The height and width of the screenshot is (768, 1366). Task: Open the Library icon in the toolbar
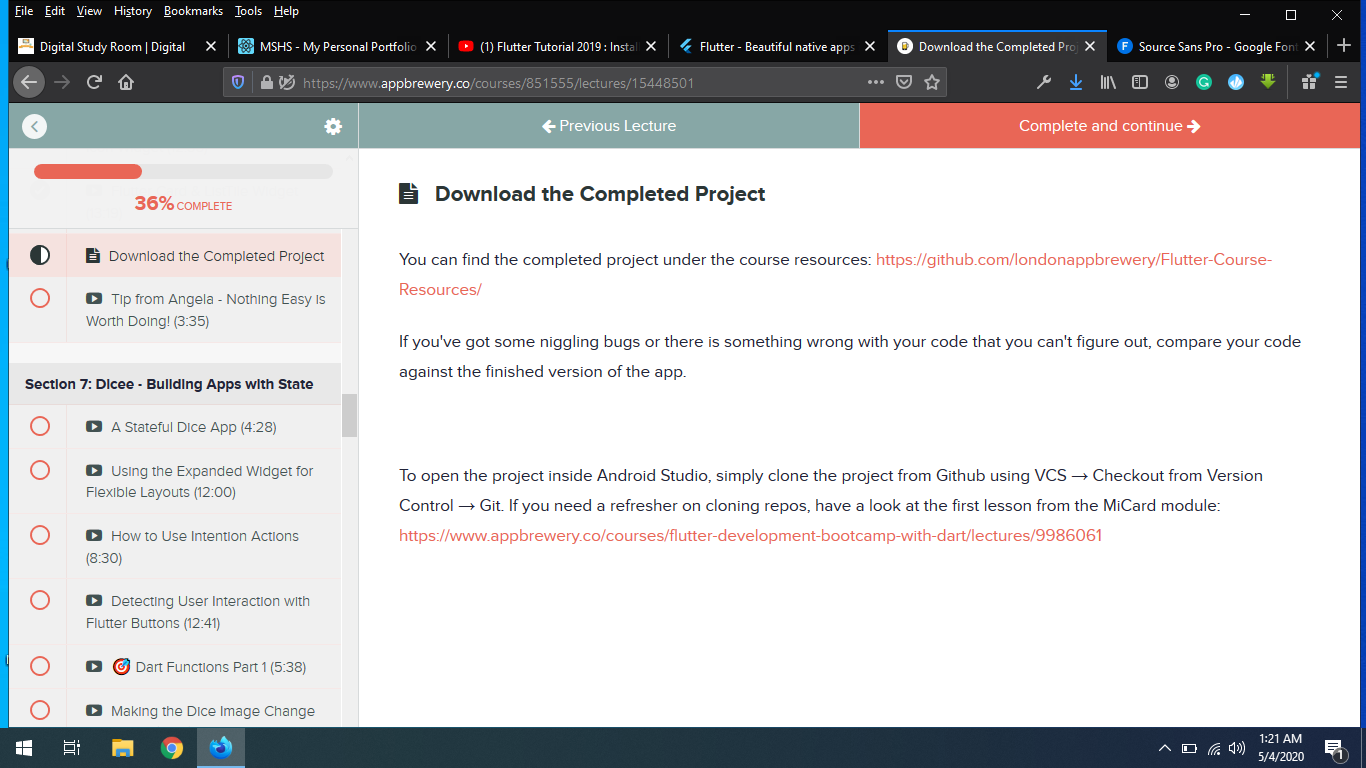pos(1108,83)
